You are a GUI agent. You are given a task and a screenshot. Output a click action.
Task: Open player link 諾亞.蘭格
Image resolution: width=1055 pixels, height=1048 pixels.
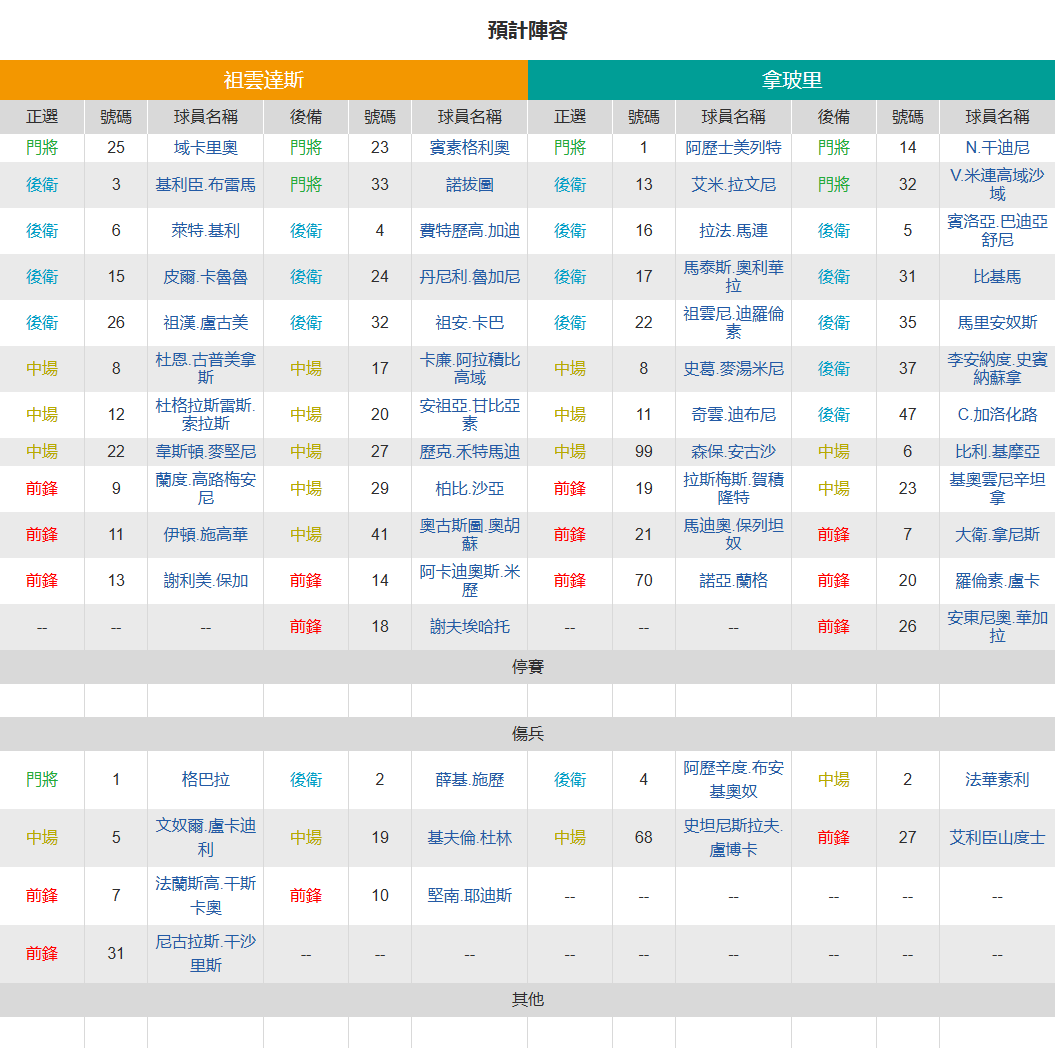(733, 581)
